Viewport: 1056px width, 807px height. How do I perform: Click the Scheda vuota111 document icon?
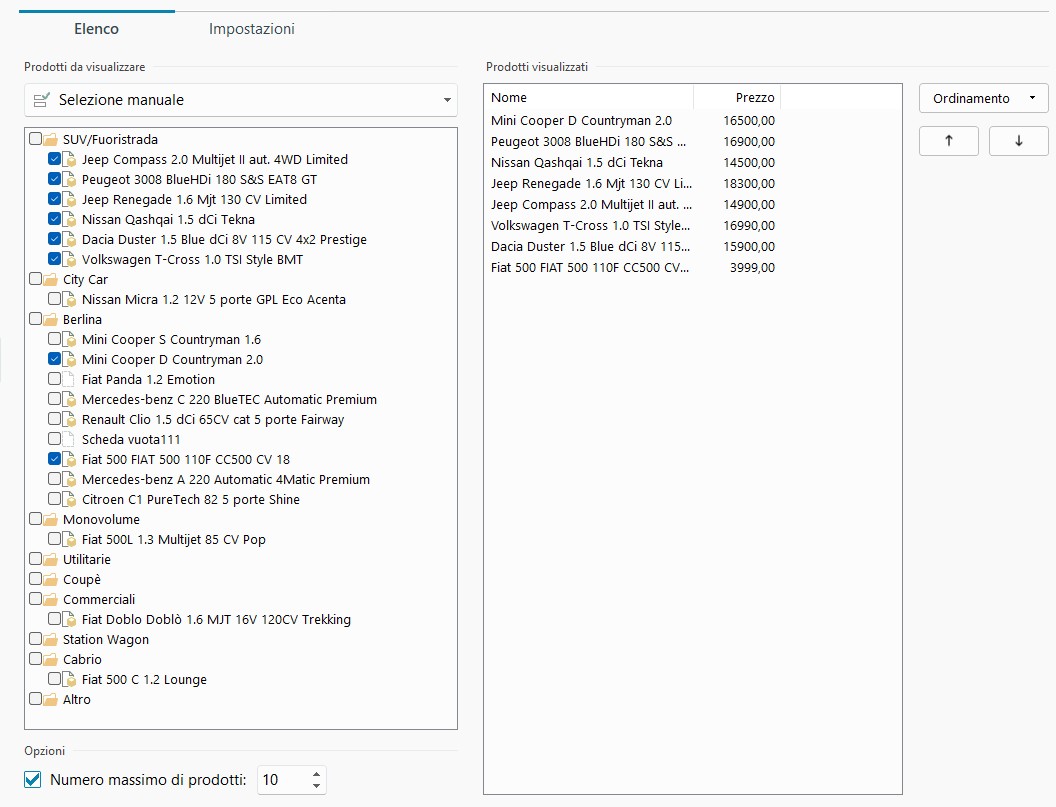(x=69, y=439)
